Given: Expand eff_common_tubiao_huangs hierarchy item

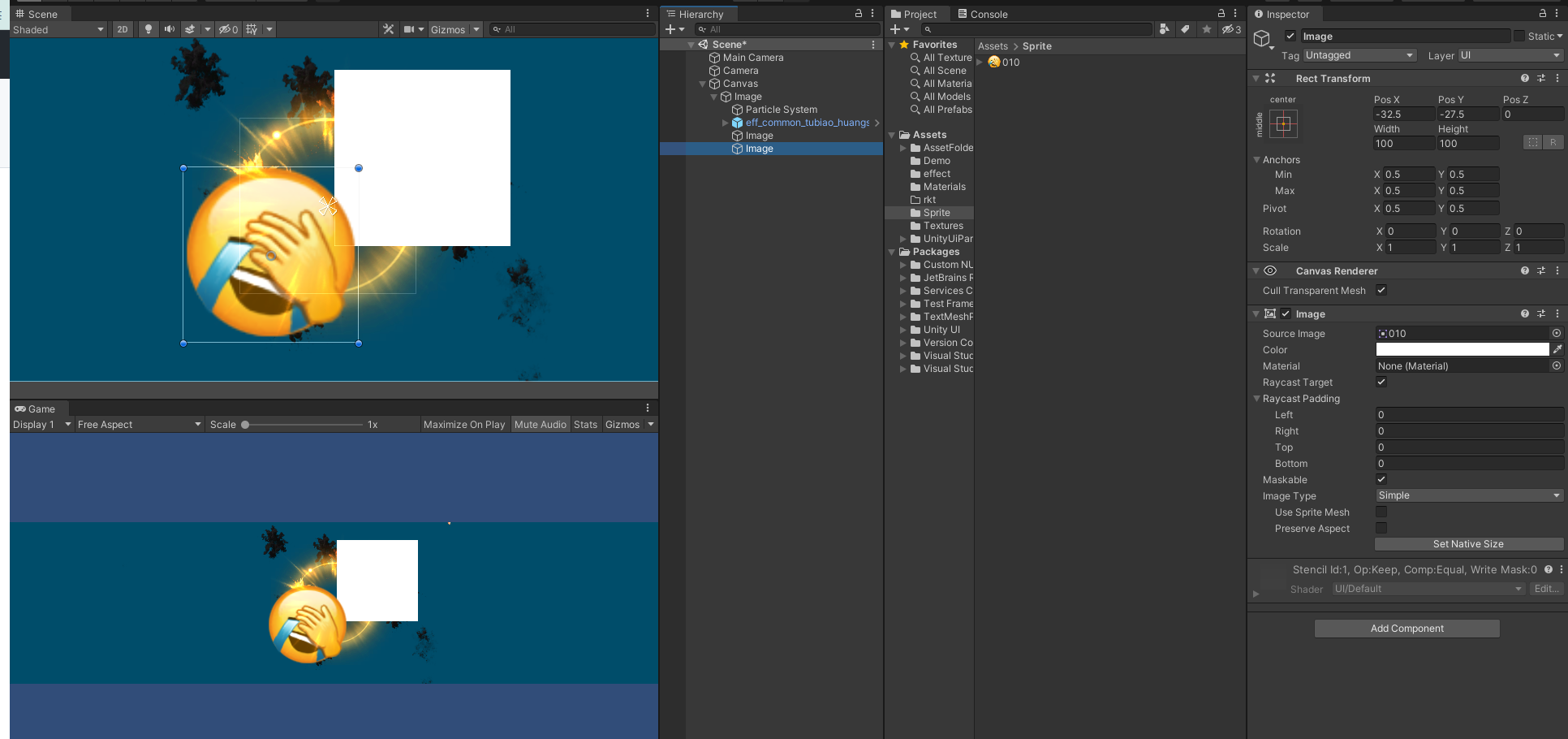Looking at the screenshot, I should pyautogui.click(x=726, y=123).
